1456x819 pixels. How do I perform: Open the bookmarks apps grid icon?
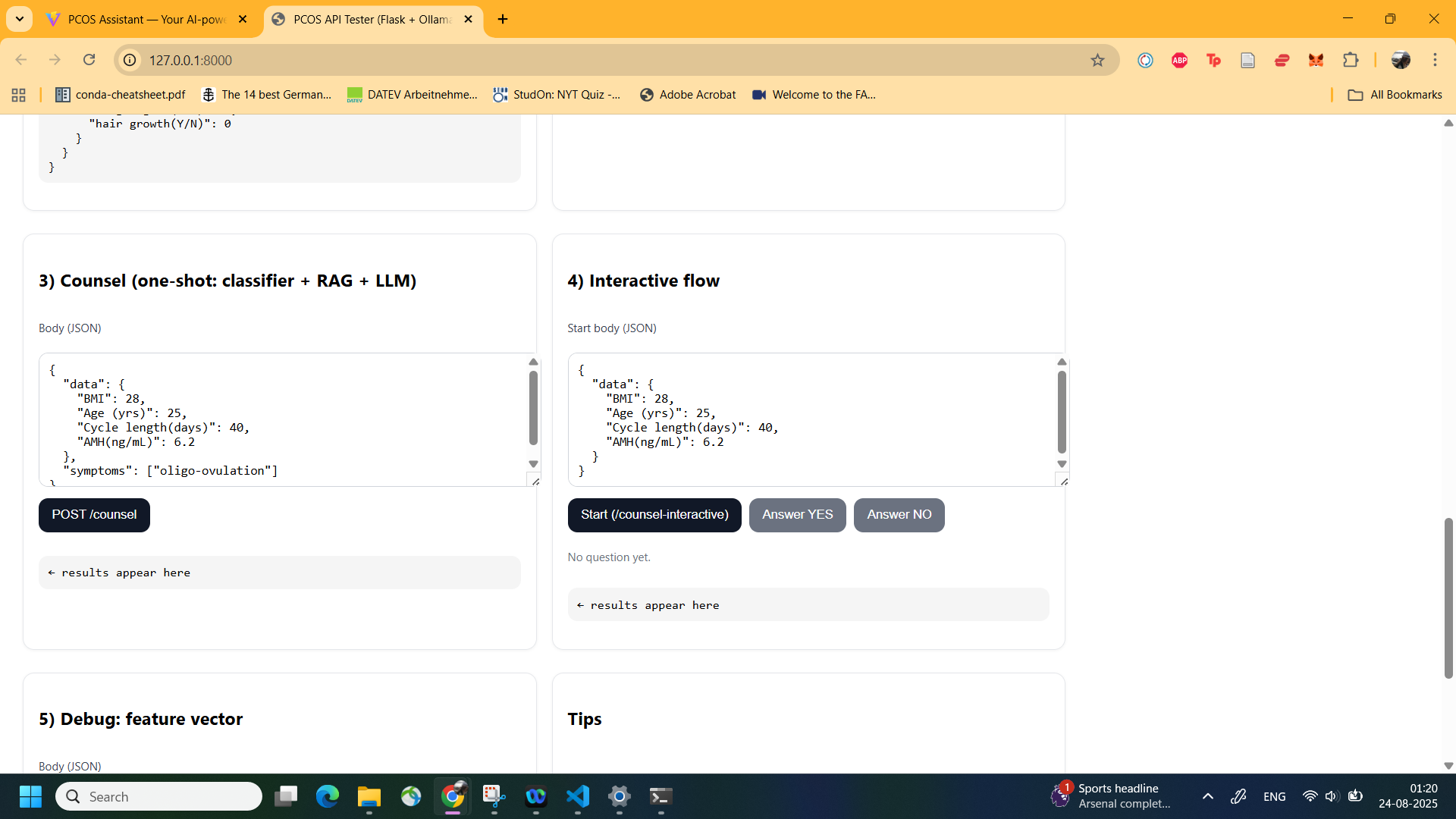pyautogui.click(x=19, y=95)
